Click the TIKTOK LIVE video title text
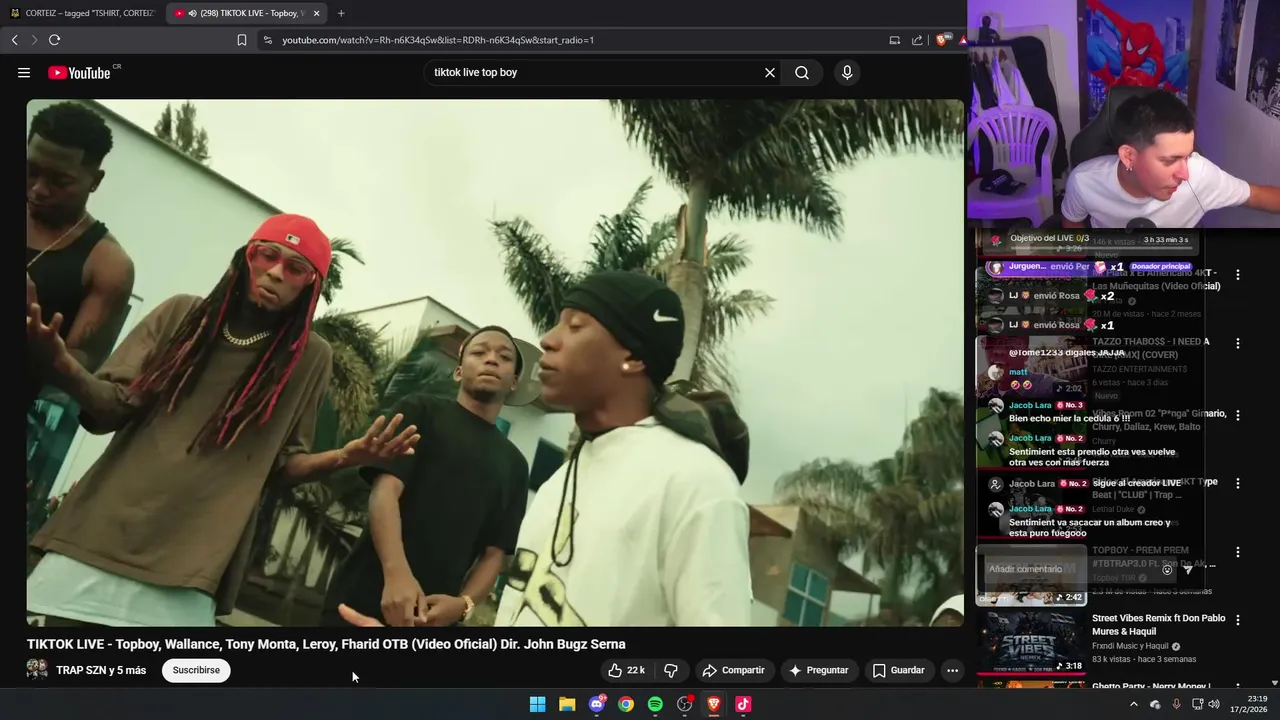Image resolution: width=1280 pixels, height=720 pixels. pos(326,644)
